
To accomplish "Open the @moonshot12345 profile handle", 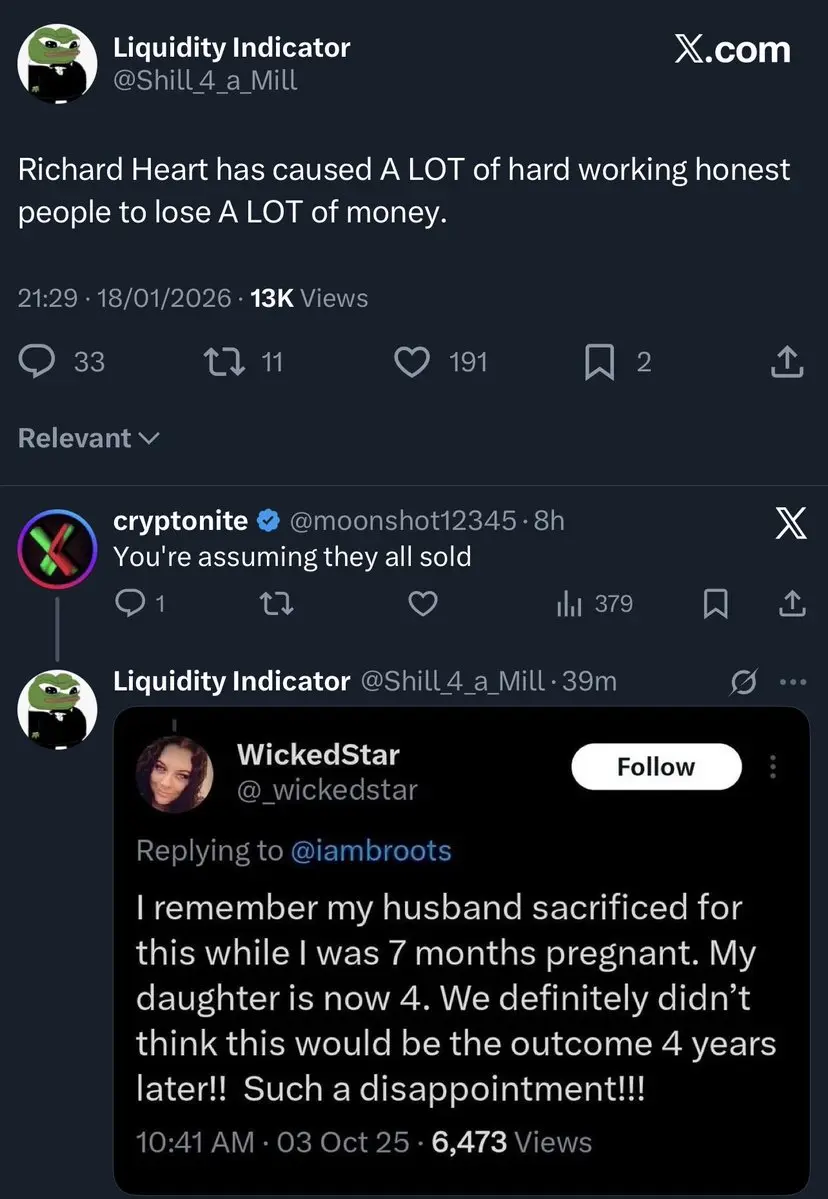I will tap(403, 520).
